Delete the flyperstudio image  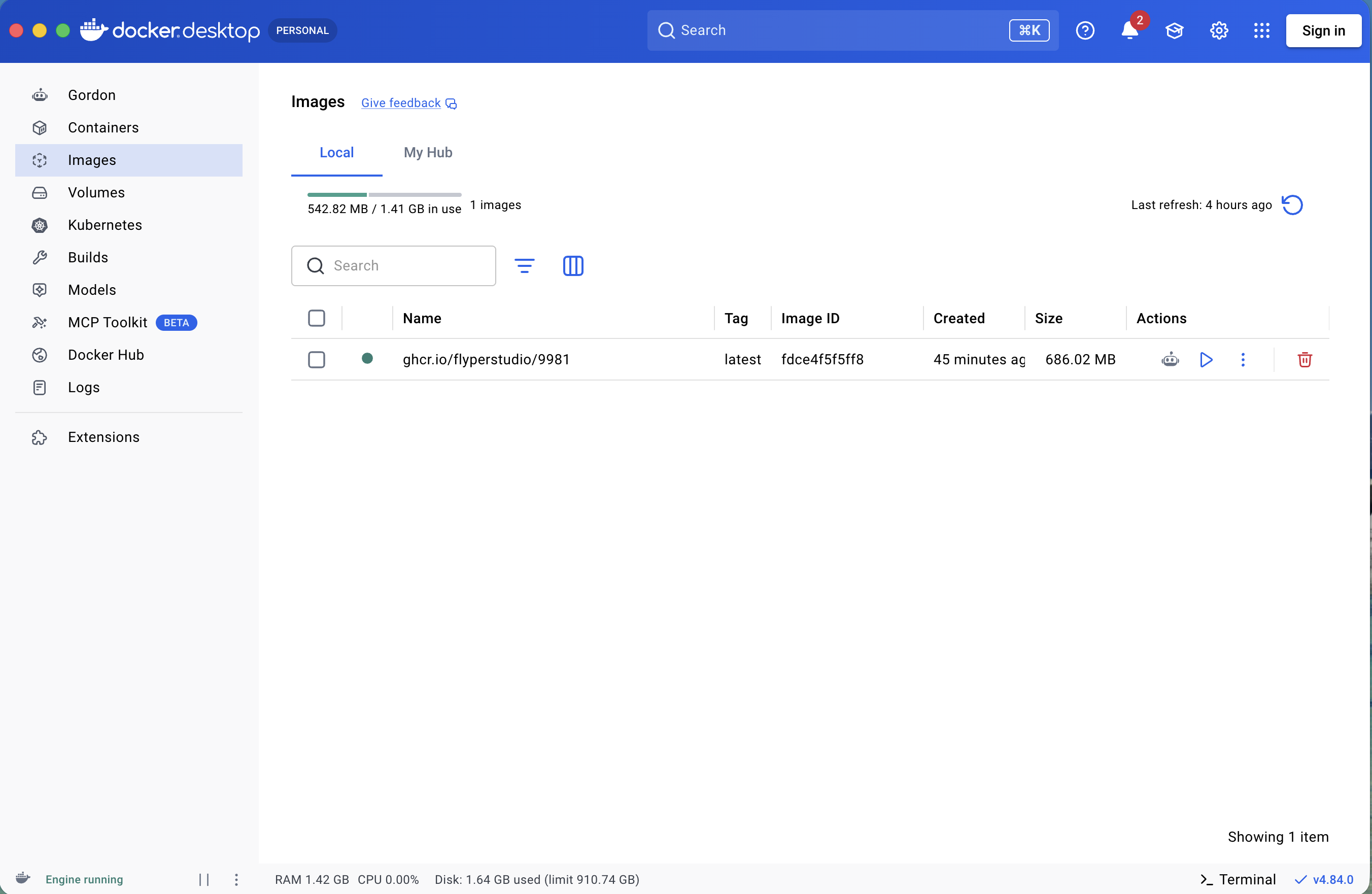click(x=1305, y=360)
